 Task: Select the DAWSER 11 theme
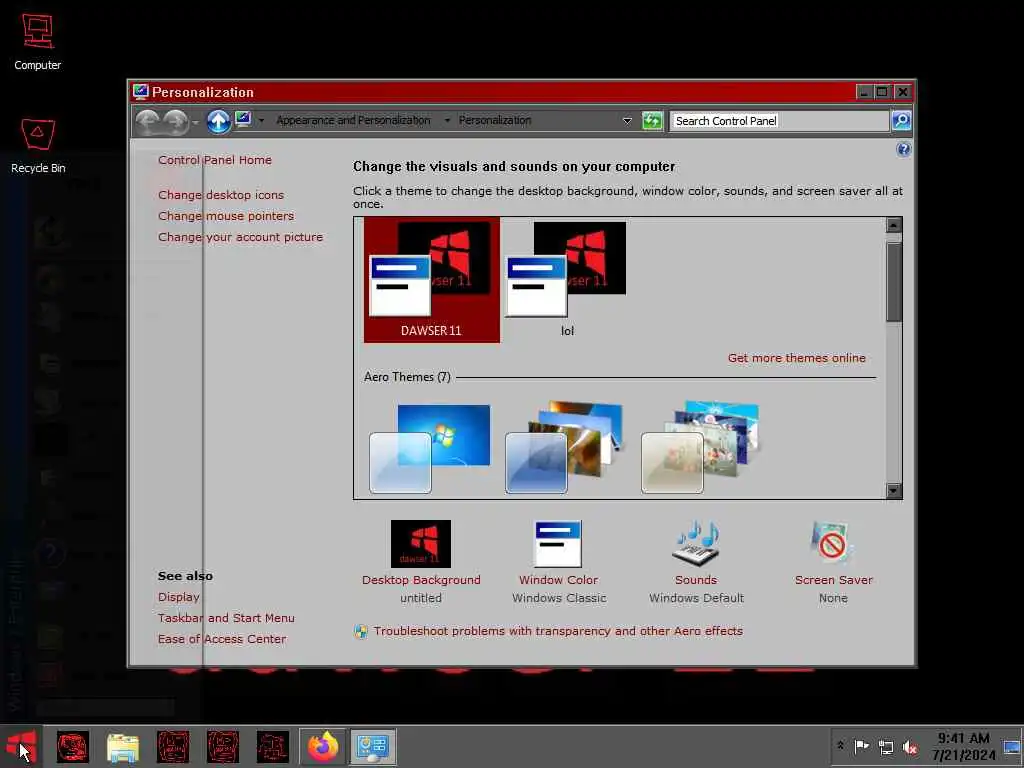coord(432,280)
